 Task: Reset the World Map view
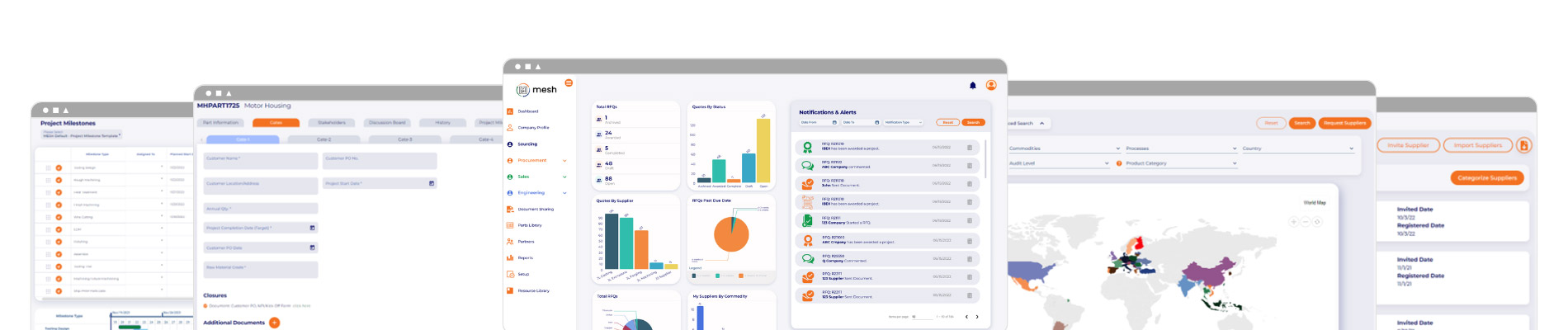[x=1317, y=222]
